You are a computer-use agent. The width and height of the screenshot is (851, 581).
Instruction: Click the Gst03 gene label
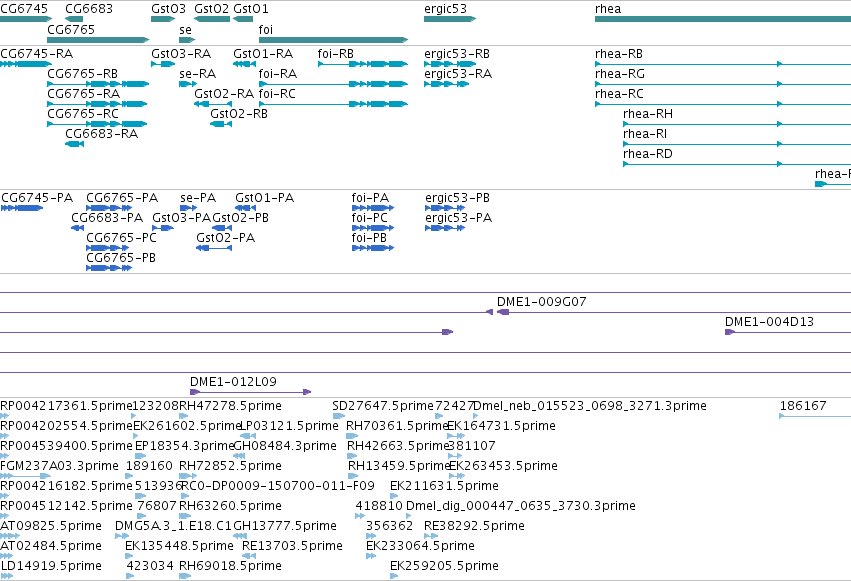pyautogui.click(x=168, y=9)
